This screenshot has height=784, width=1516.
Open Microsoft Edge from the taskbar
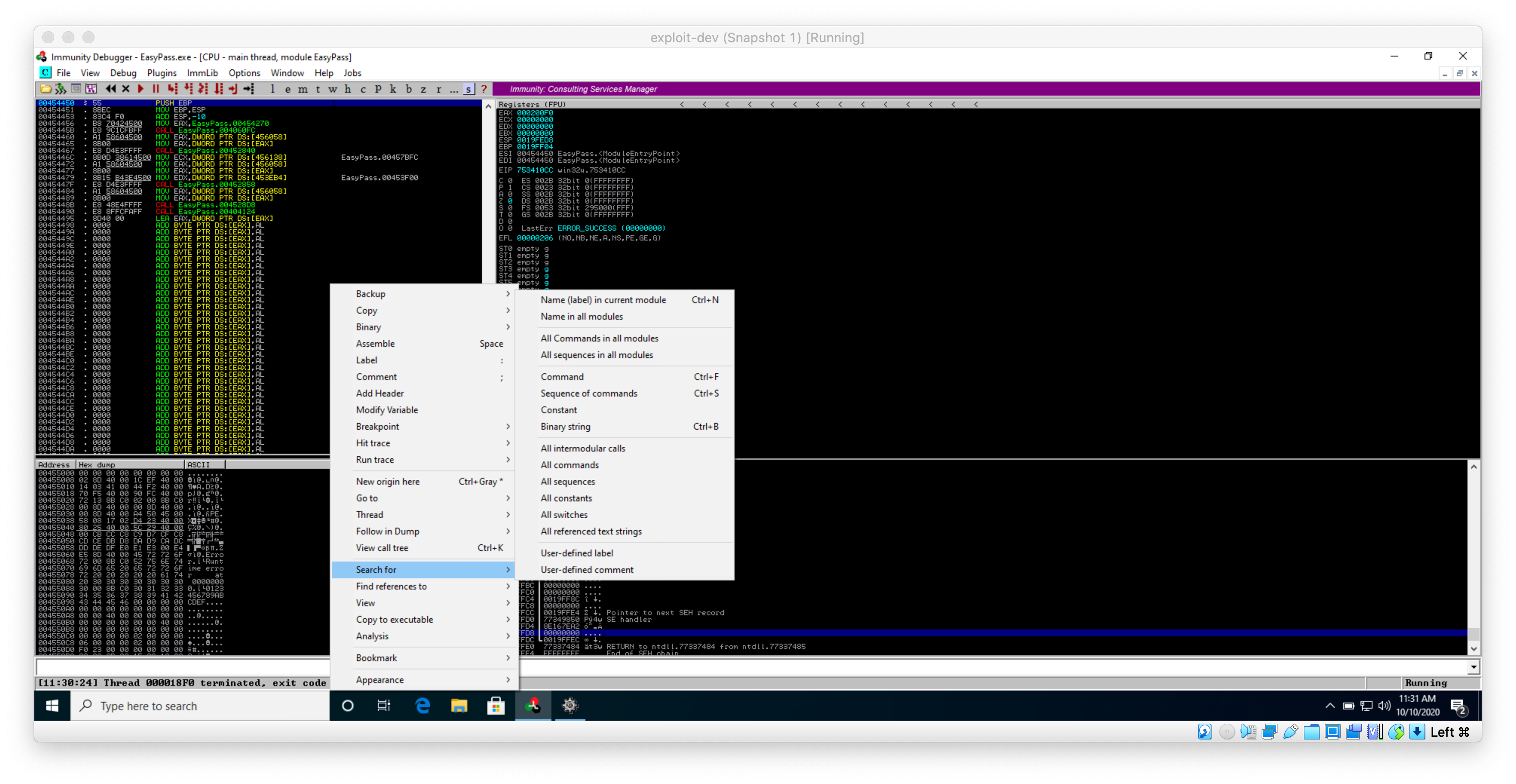point(423,705)
